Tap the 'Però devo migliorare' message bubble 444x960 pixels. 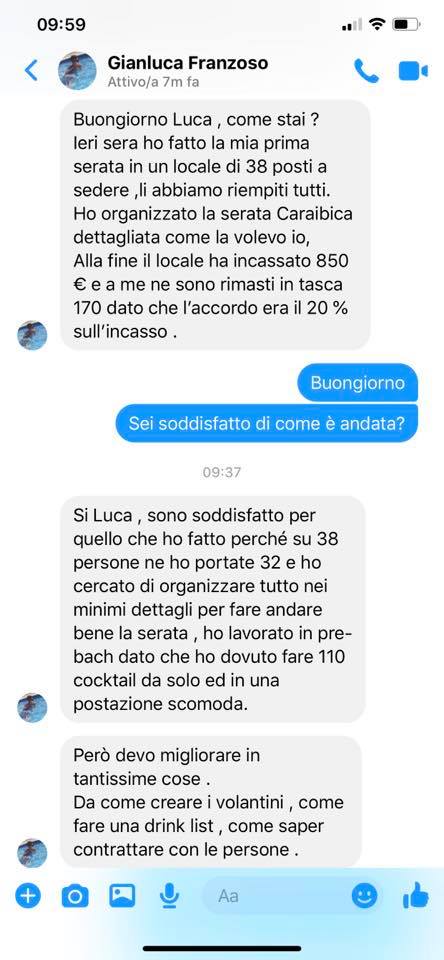click(211, 801)
